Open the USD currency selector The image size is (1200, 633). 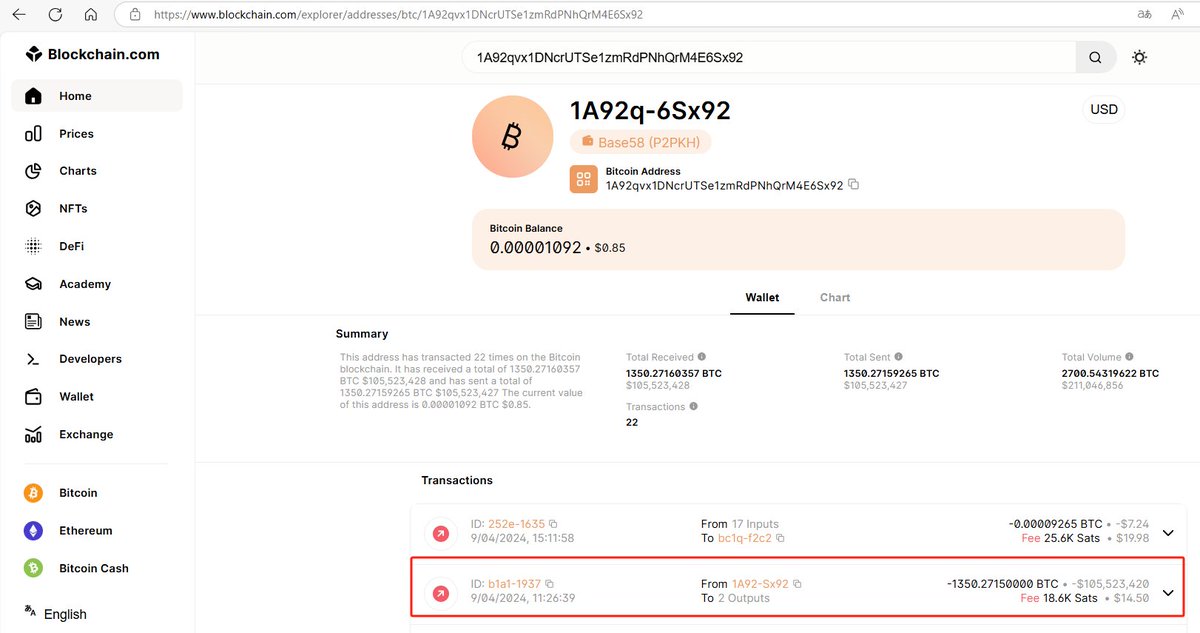[1103, 109]
